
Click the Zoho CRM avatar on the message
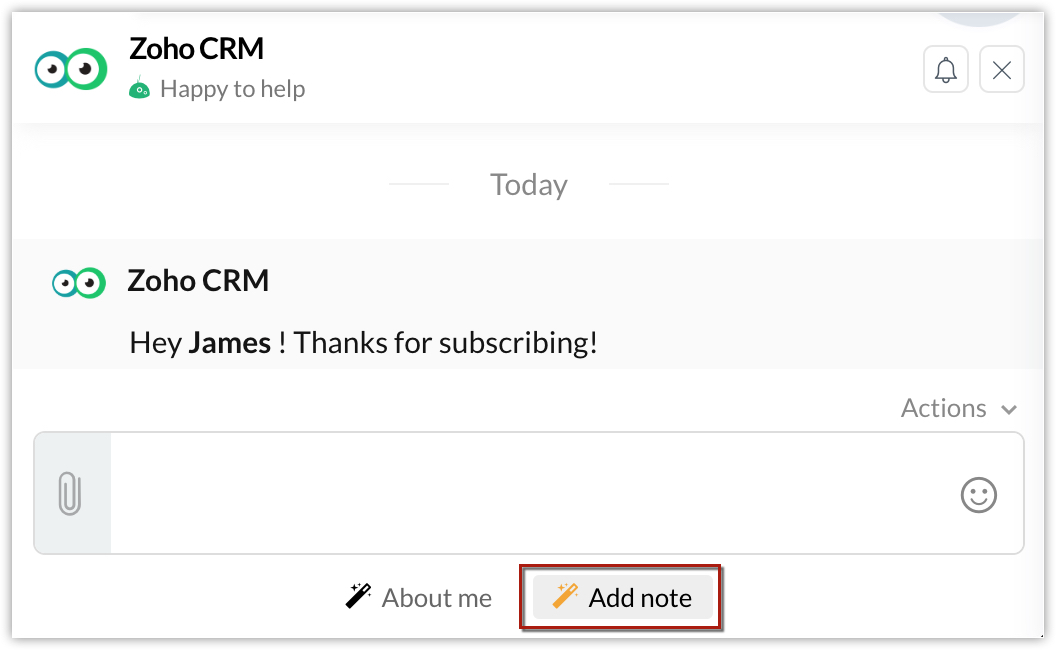point(79,283)
